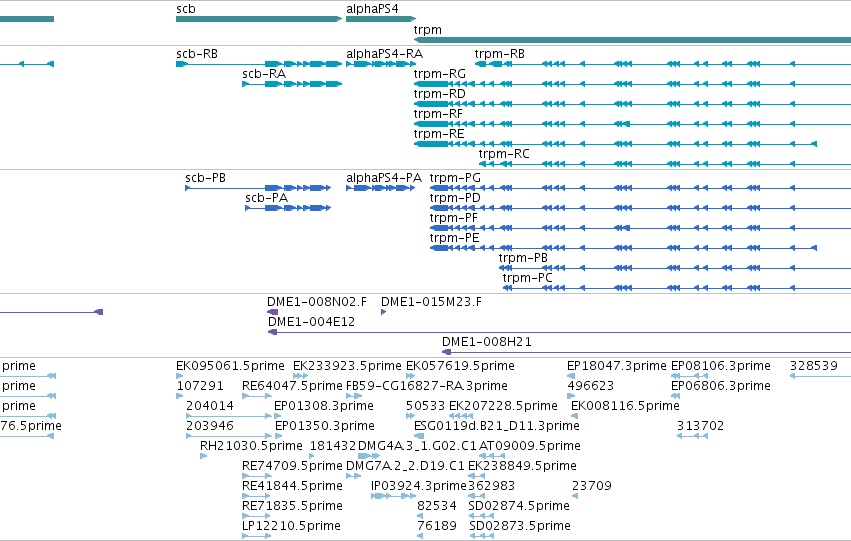Select the trpm-RB transcript label
This screenshot has height=541, width=851.
(x=499, y=54)
